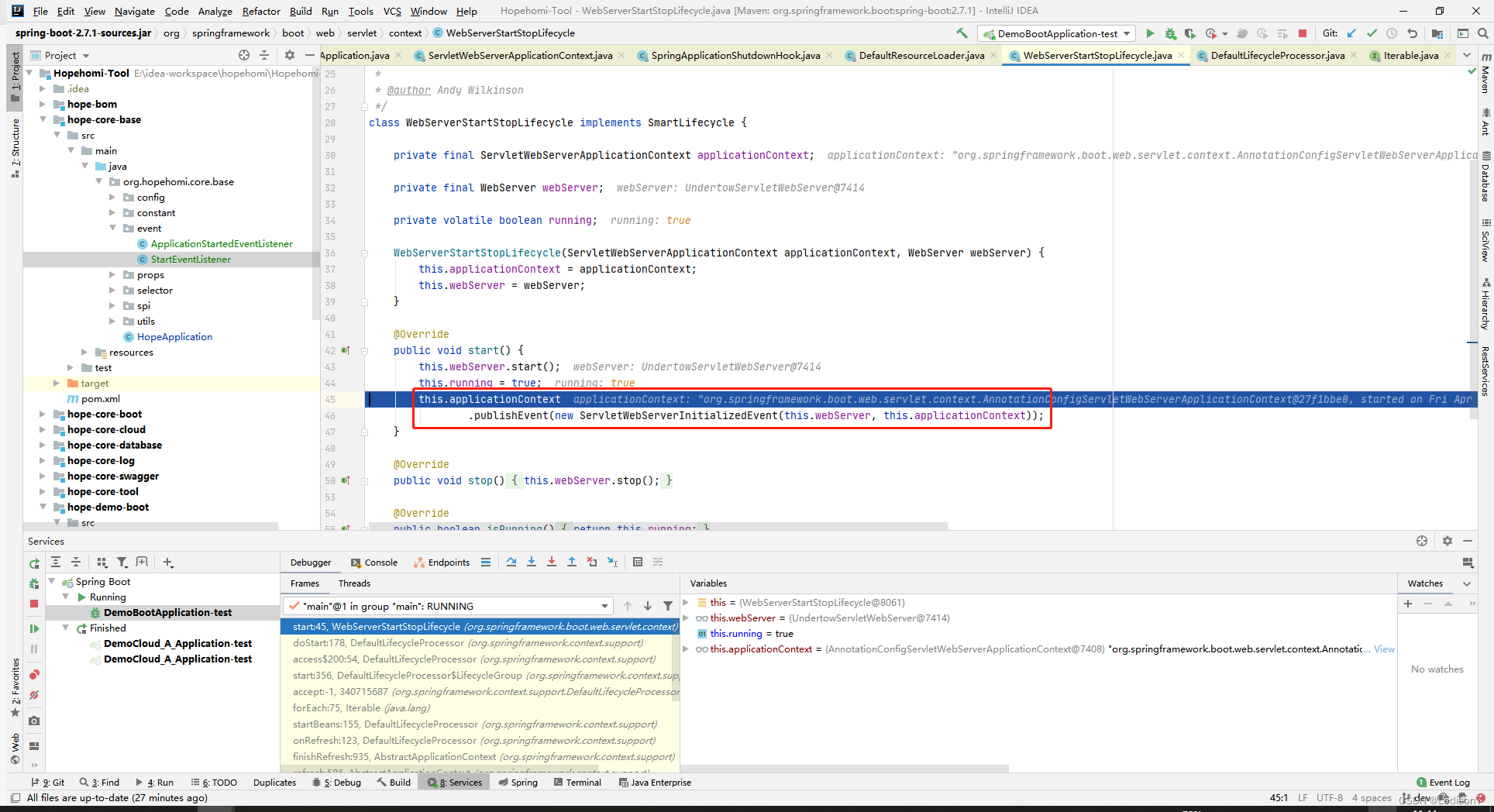The width and height of the screenshot is (1494, 812).
Task: Start debugging with the bug icon in the top toolbar
Action: point(1170,33)
